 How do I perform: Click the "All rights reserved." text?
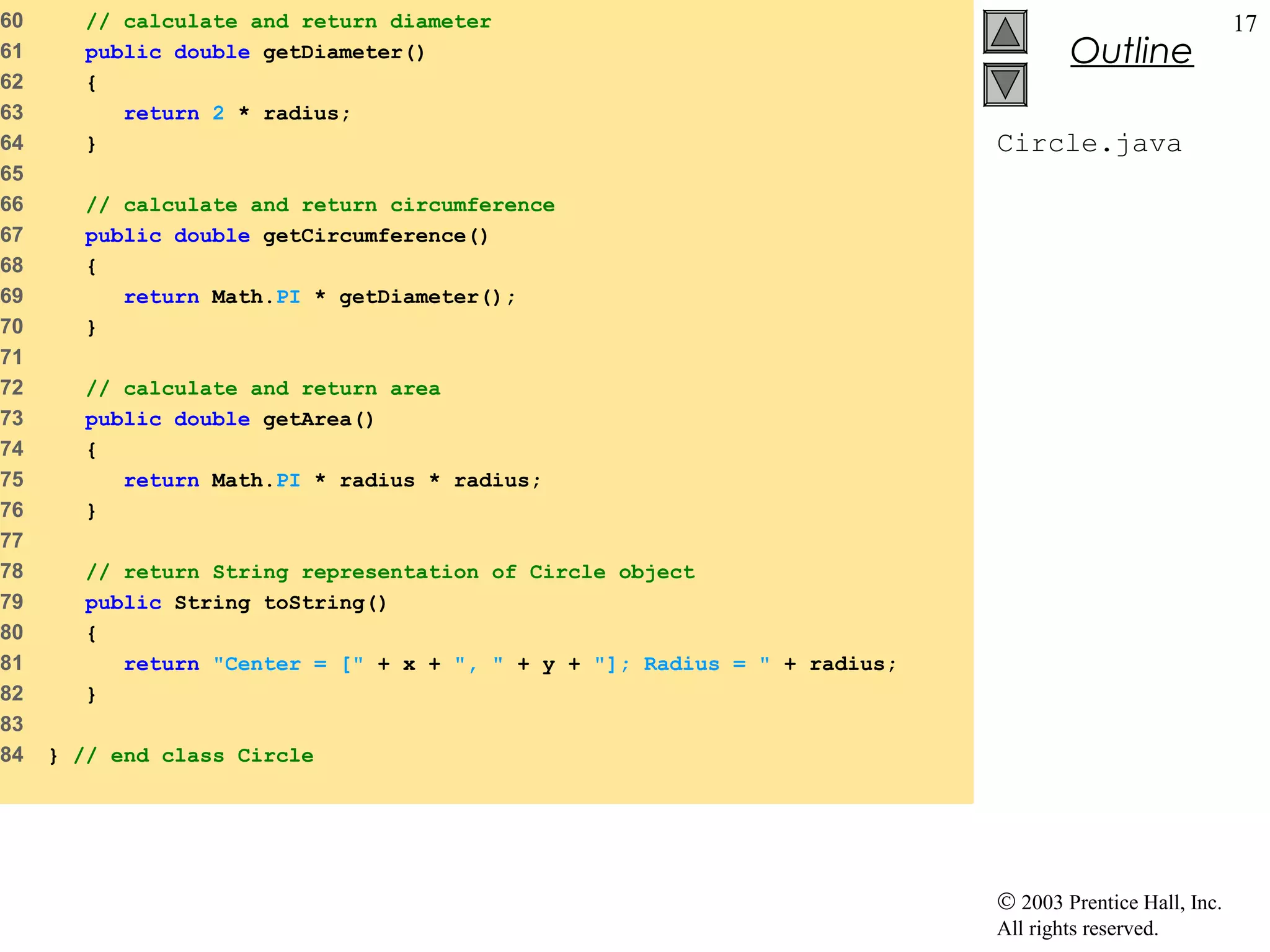coord(1077,928)
